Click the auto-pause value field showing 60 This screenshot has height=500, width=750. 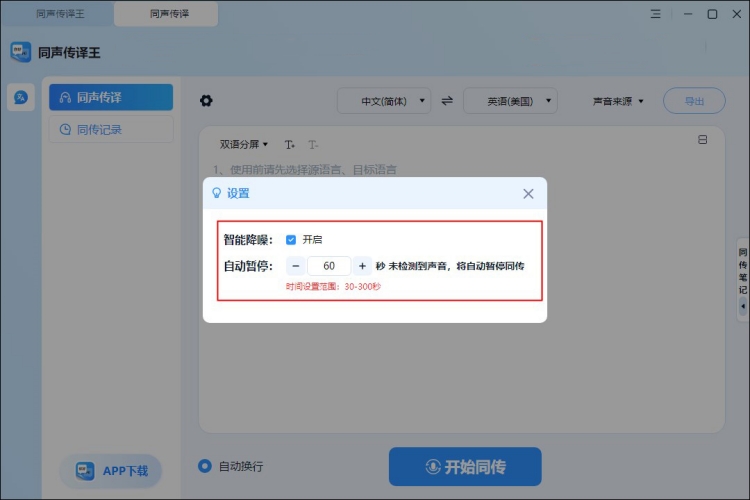[x=329, y=266]
